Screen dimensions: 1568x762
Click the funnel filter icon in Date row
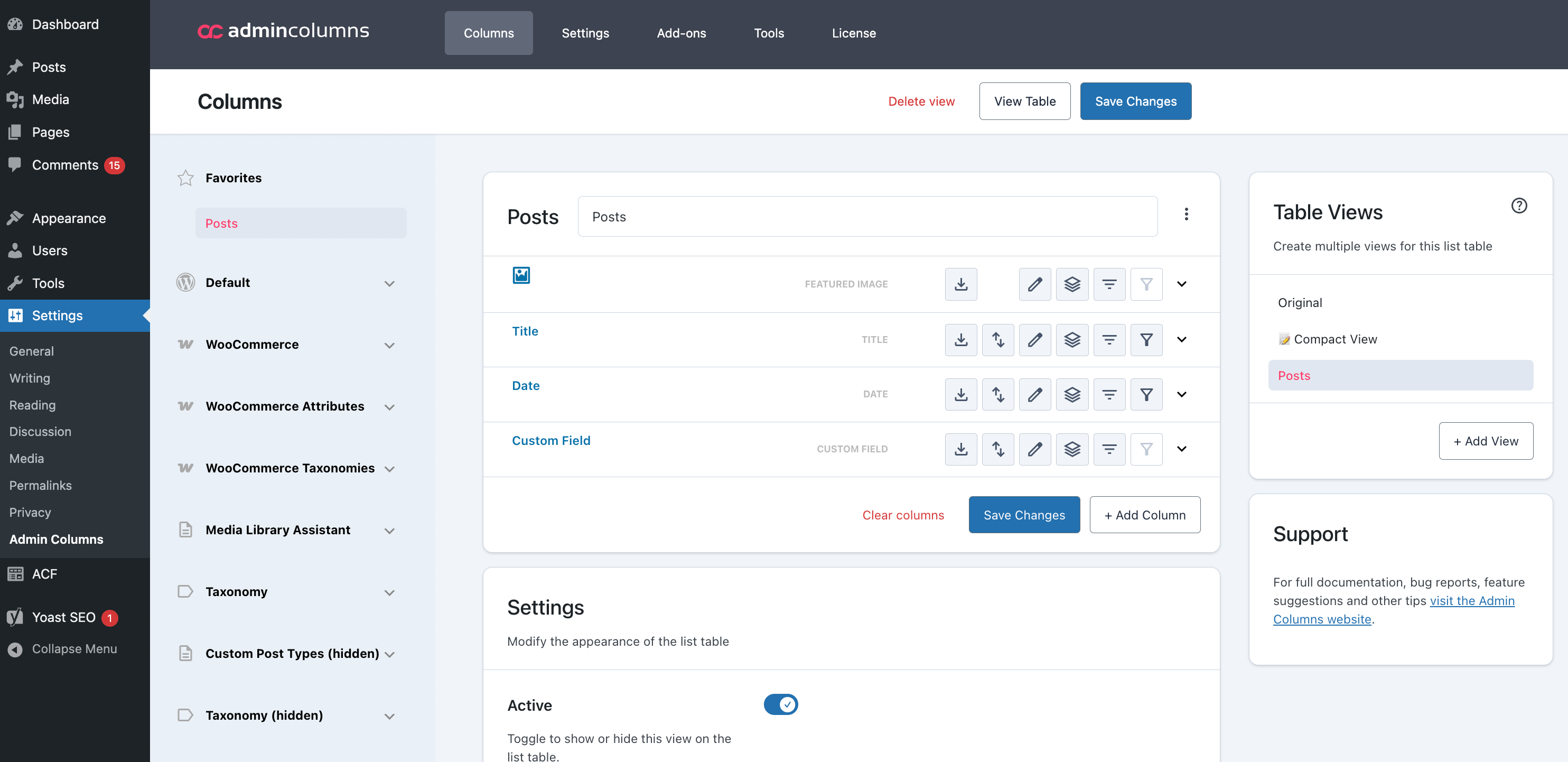click(1146, 394)
